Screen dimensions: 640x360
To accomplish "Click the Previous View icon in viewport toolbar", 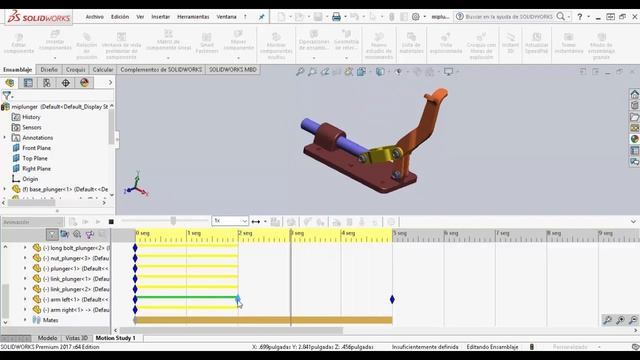I will [324, 72].
